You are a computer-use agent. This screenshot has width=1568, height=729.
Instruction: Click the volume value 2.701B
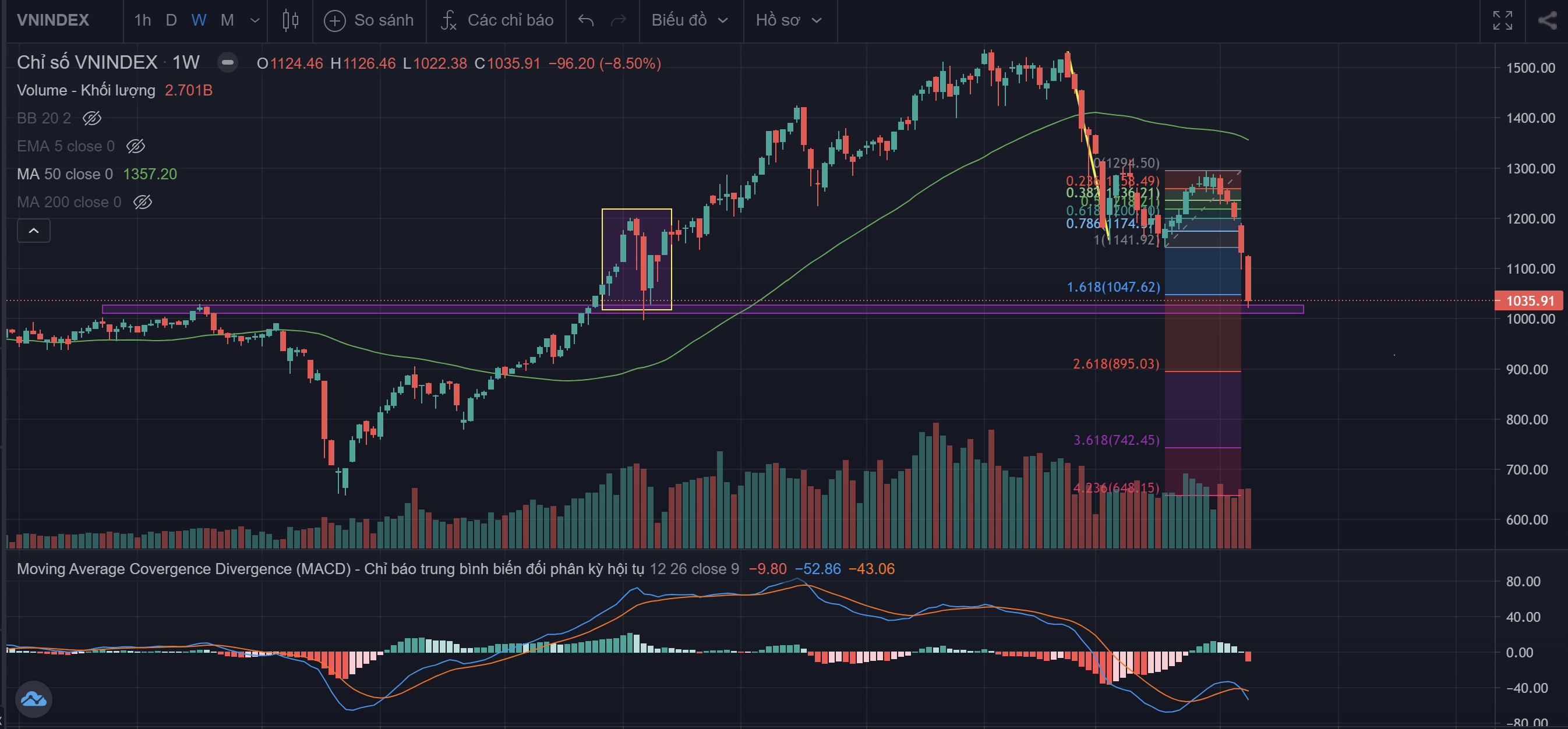click(x=189, y=90)
